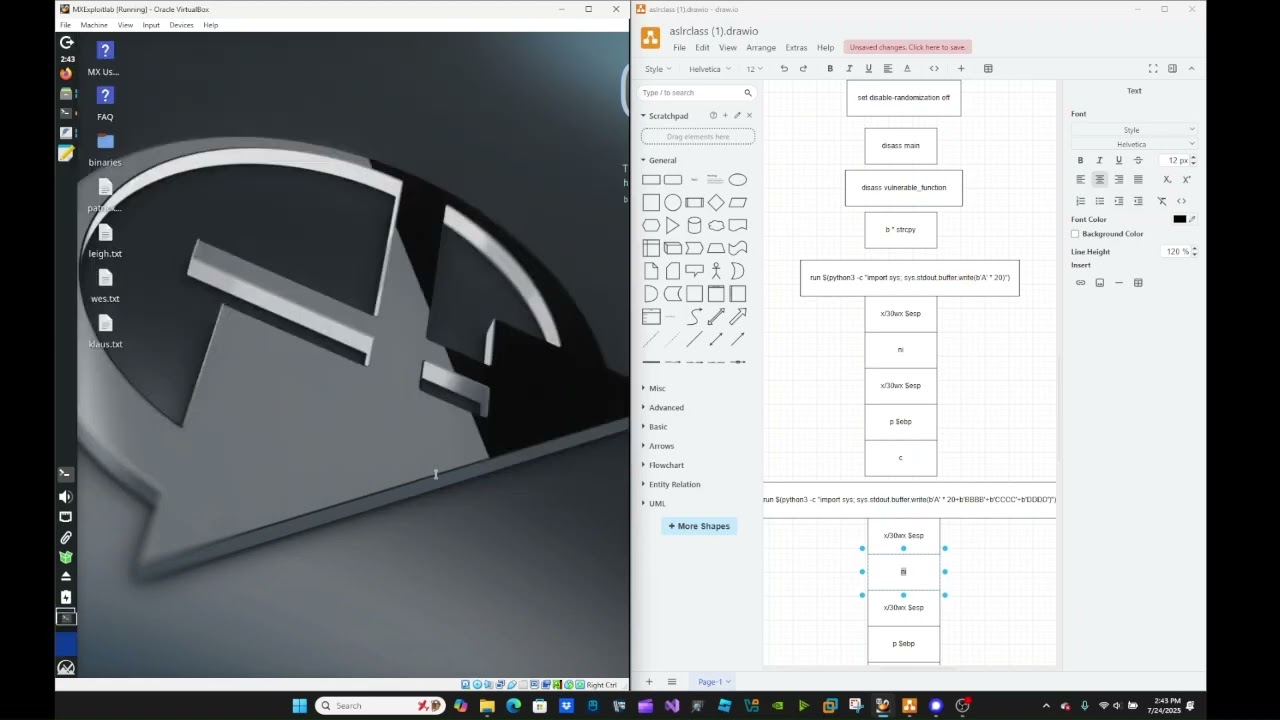Open the font size 12 dropdown in toolbar
This screenshot has height=720, width=1280.
[754, 69]
